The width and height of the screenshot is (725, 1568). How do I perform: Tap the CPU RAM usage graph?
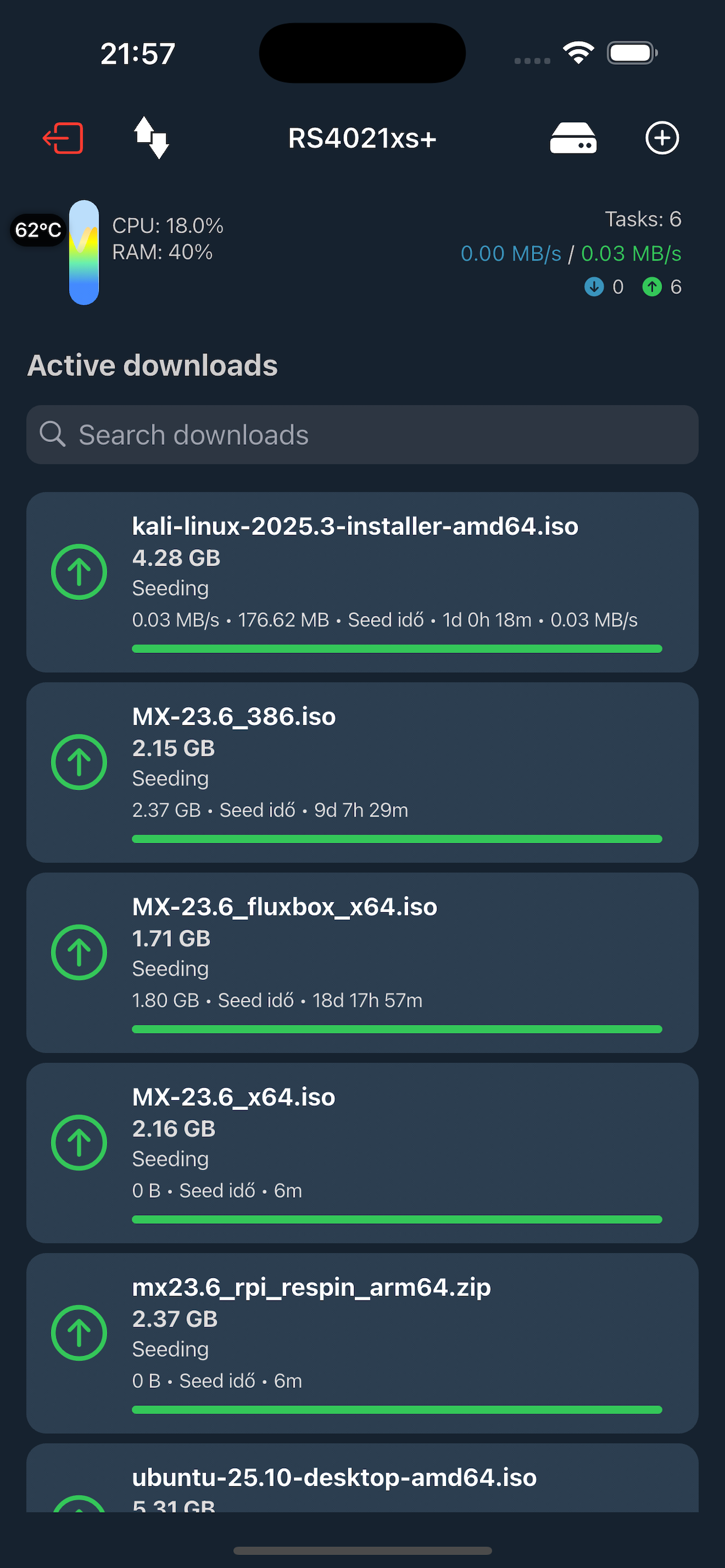(x=84, y=250)
